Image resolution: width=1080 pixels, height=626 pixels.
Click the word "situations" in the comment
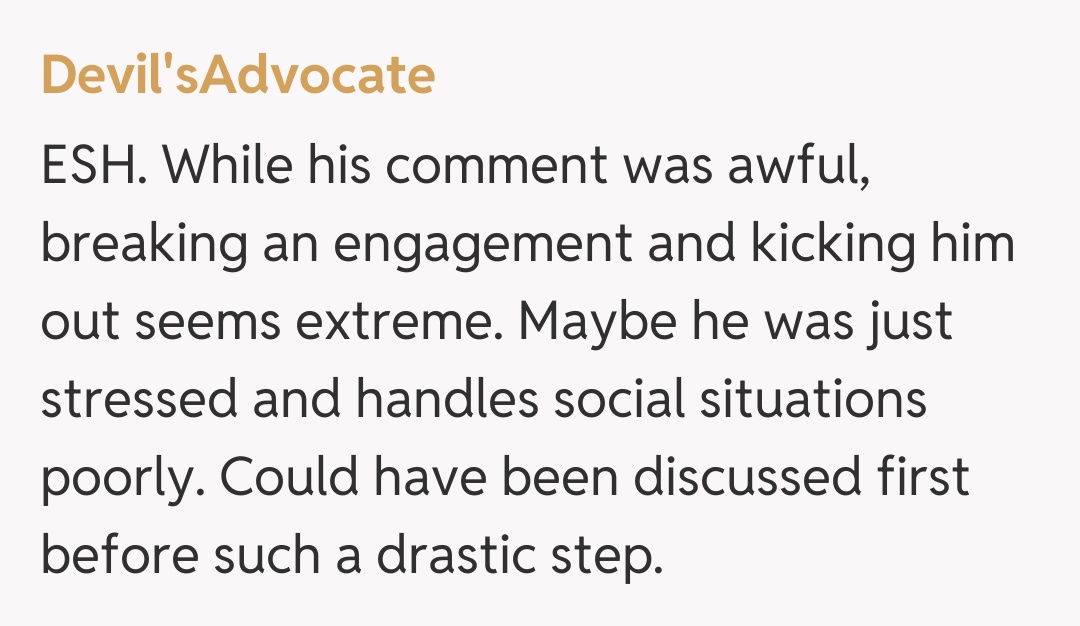coord(812,401)
